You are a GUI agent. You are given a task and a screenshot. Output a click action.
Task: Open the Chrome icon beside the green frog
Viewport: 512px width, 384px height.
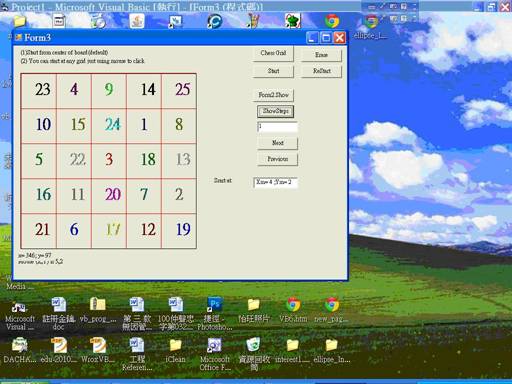(x=332, y=21)
